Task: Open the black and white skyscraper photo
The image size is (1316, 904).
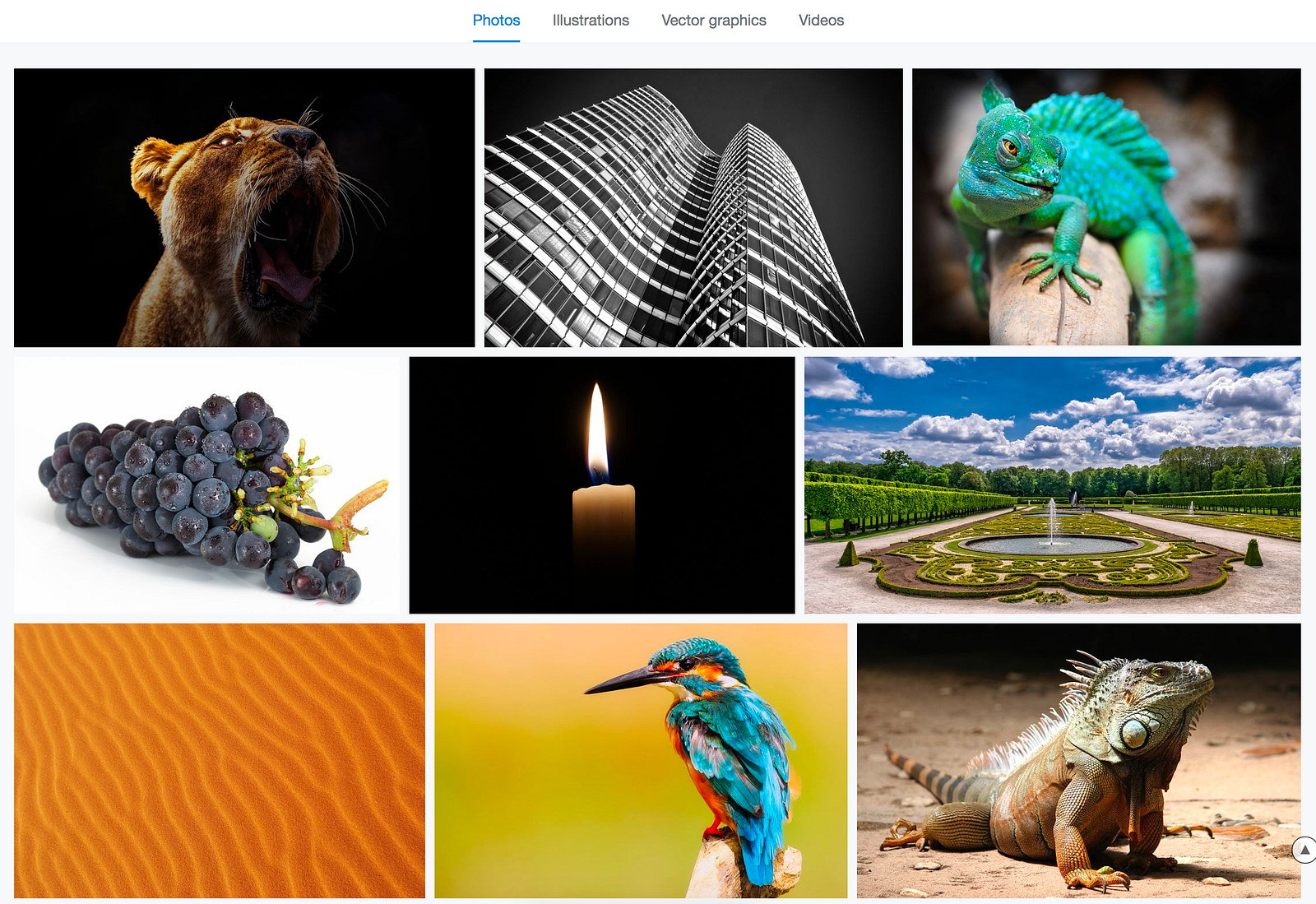Action: point(693,207)
